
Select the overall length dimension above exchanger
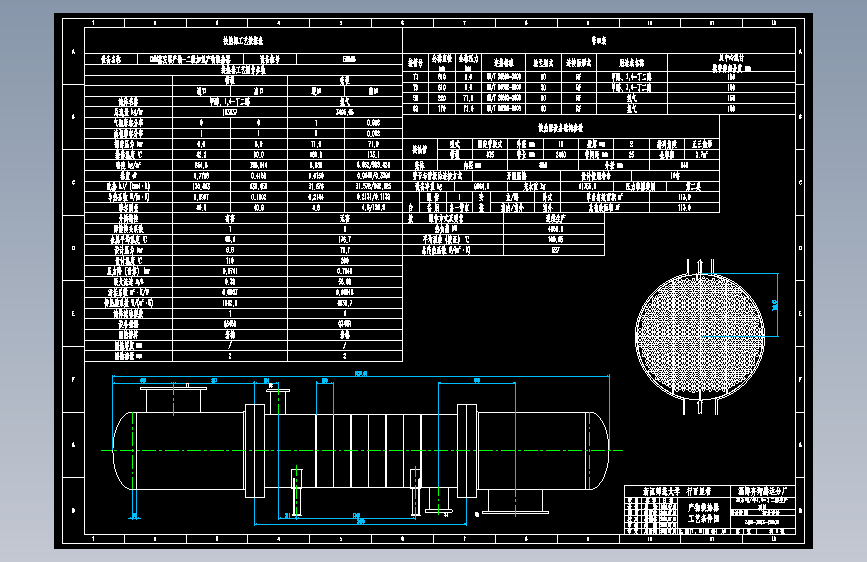(361, 375)
